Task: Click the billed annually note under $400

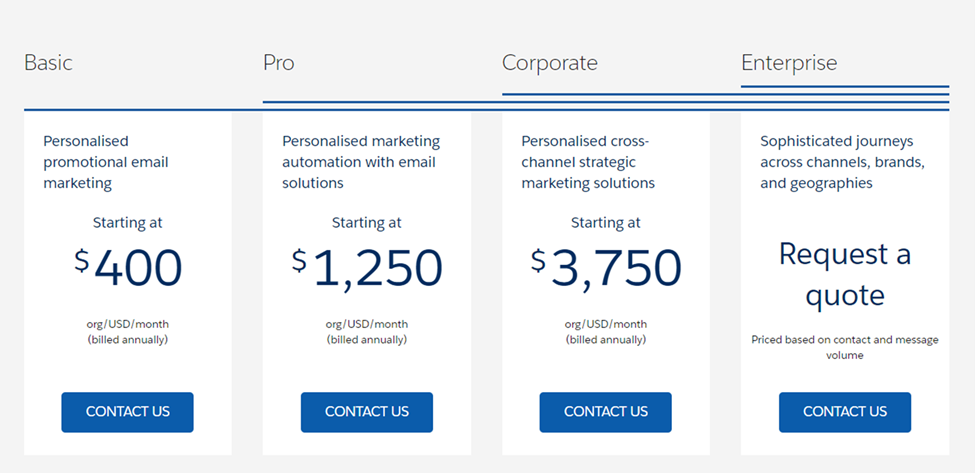Action: click(128, 340)
